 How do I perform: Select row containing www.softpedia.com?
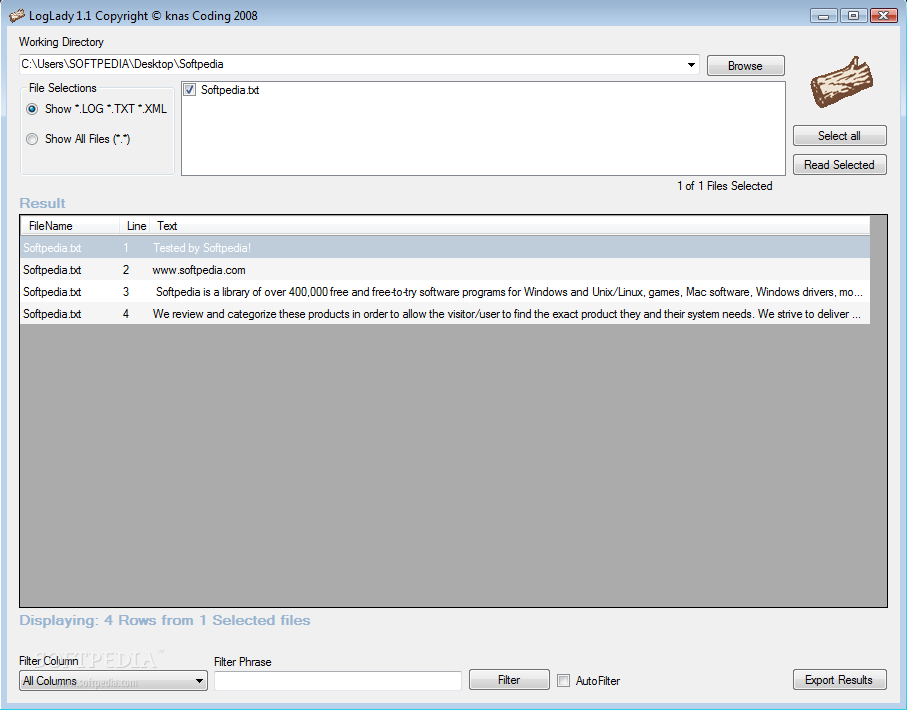pyautogui.click(x=445, y=270)
